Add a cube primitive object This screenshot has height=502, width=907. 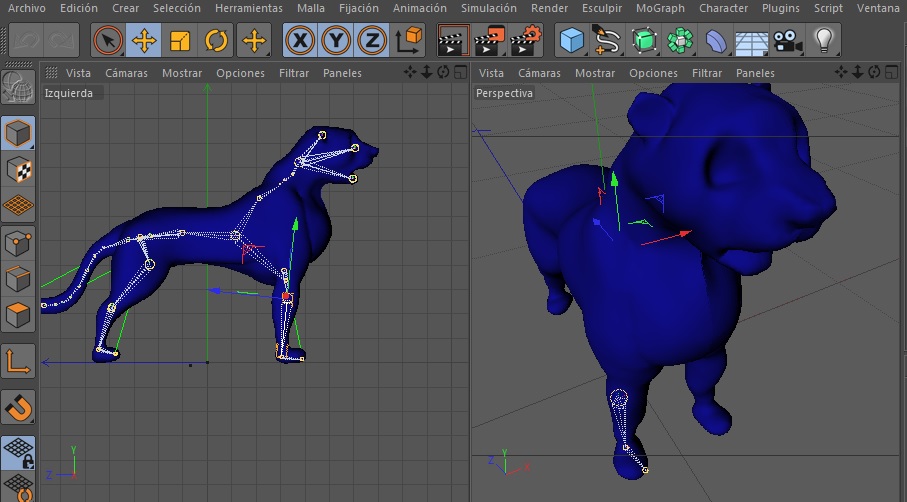coord(572,41)
